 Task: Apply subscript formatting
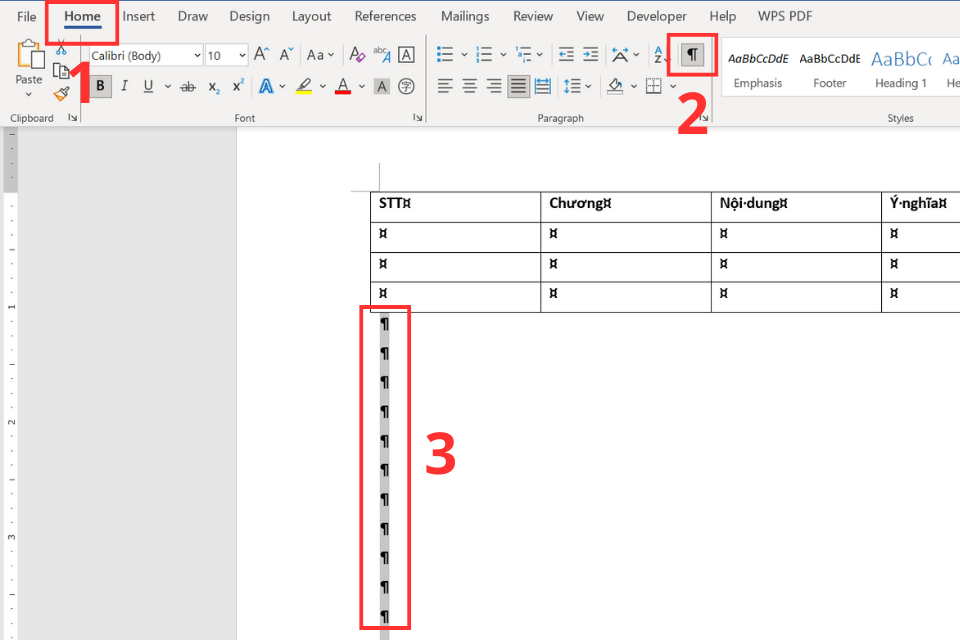coord(214,87)
